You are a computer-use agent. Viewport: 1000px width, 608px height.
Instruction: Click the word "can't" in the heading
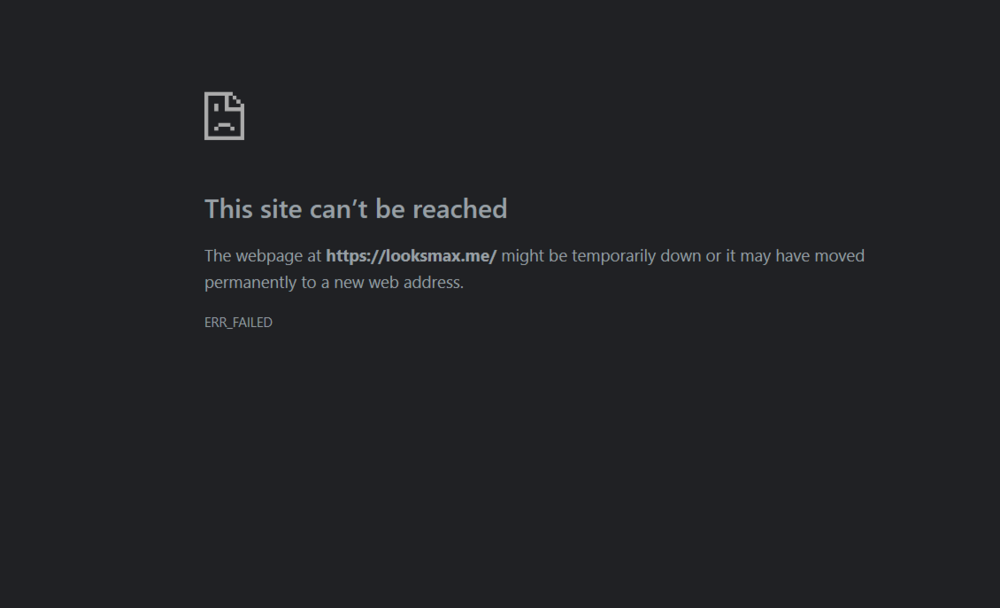coord(339,209)
